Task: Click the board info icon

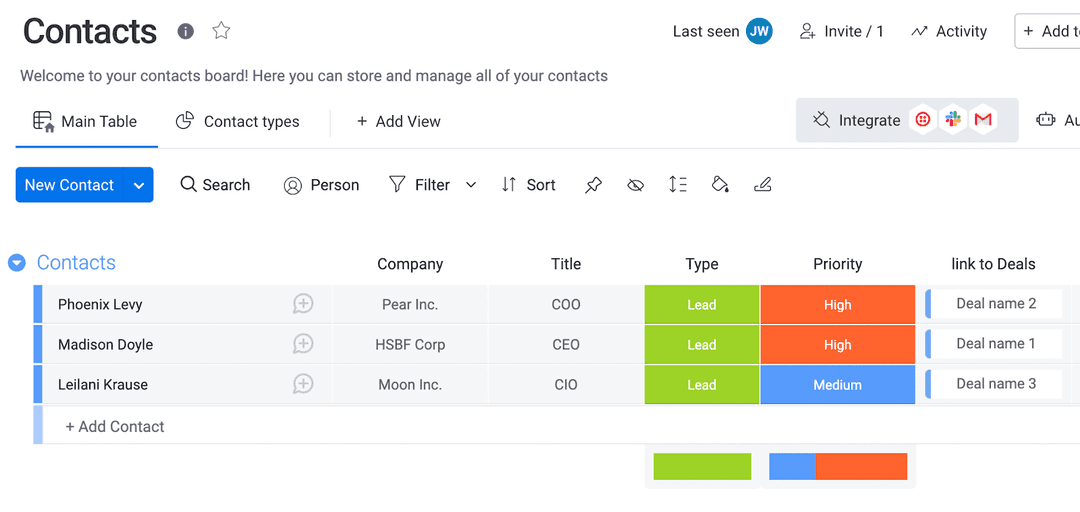Action: coord(185,31)
